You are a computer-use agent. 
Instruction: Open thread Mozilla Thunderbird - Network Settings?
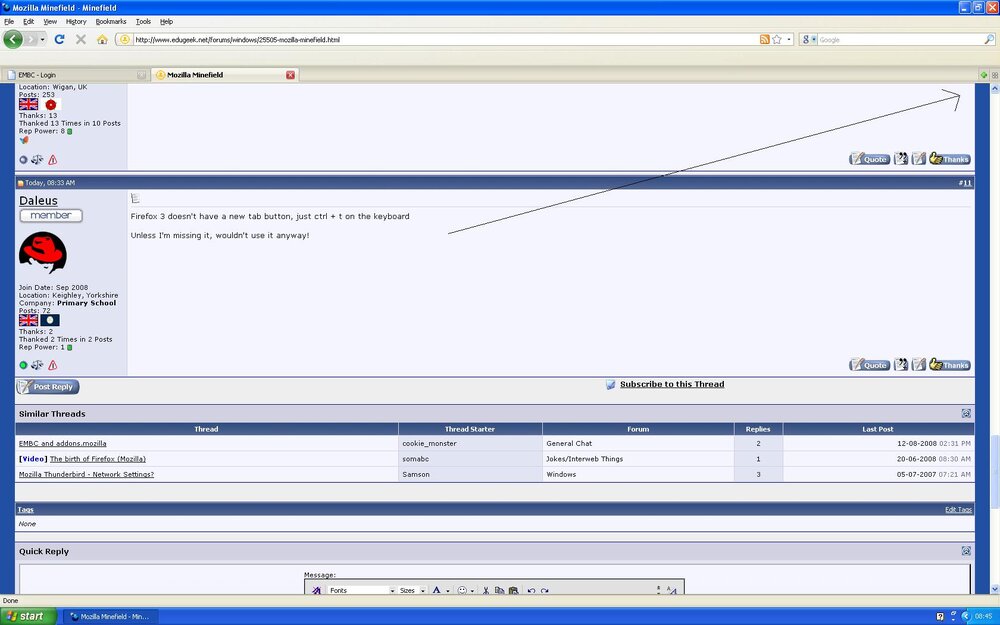[86, 474]
